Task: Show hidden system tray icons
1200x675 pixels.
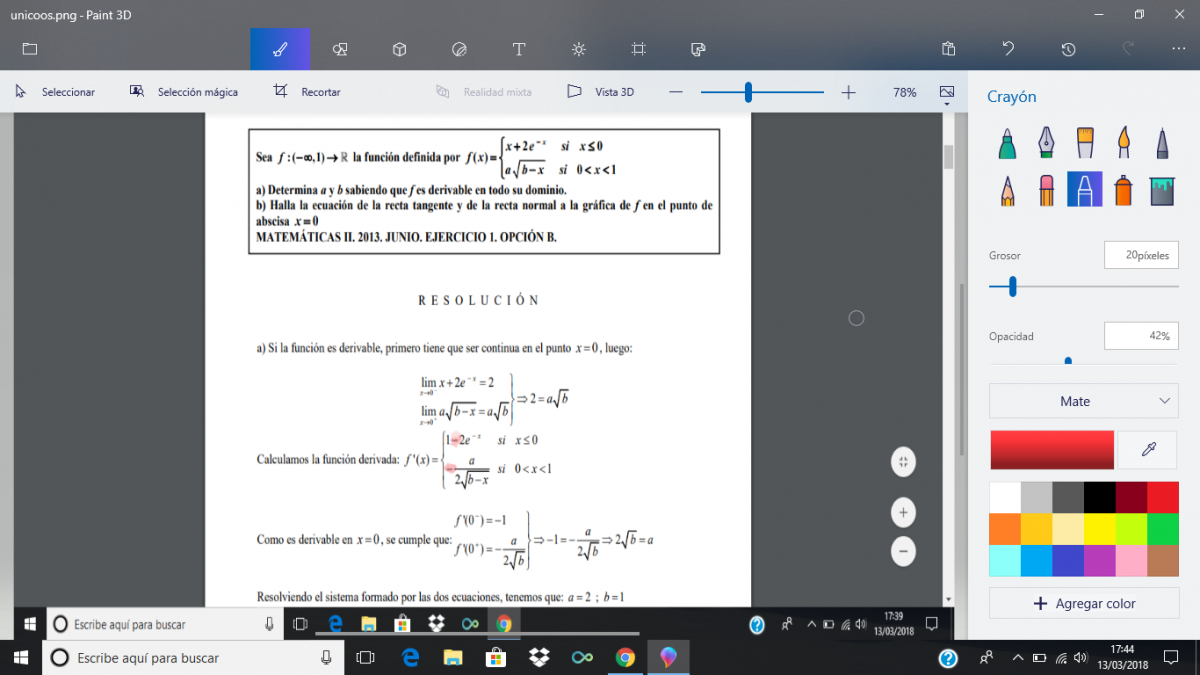Action: (x=1017, y=657)
